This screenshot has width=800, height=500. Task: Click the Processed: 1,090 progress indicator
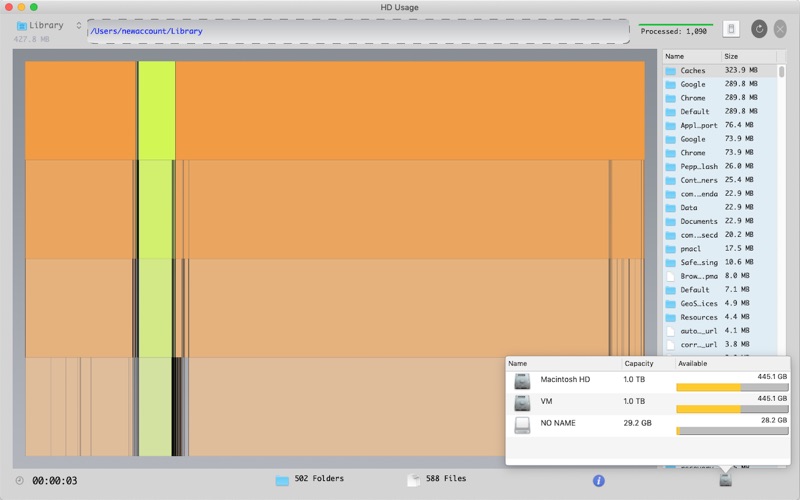(676, 30)
